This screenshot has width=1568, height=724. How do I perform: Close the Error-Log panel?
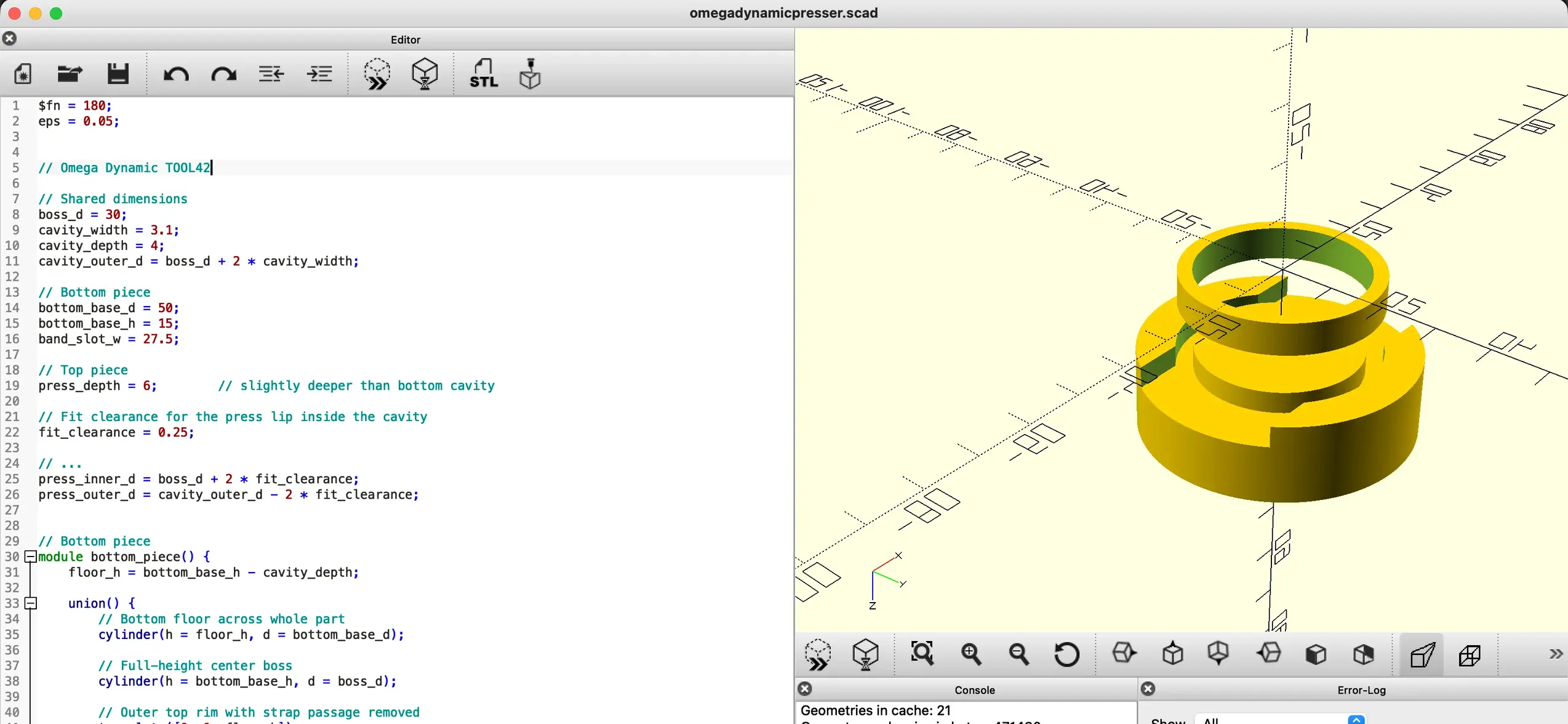1148,689
